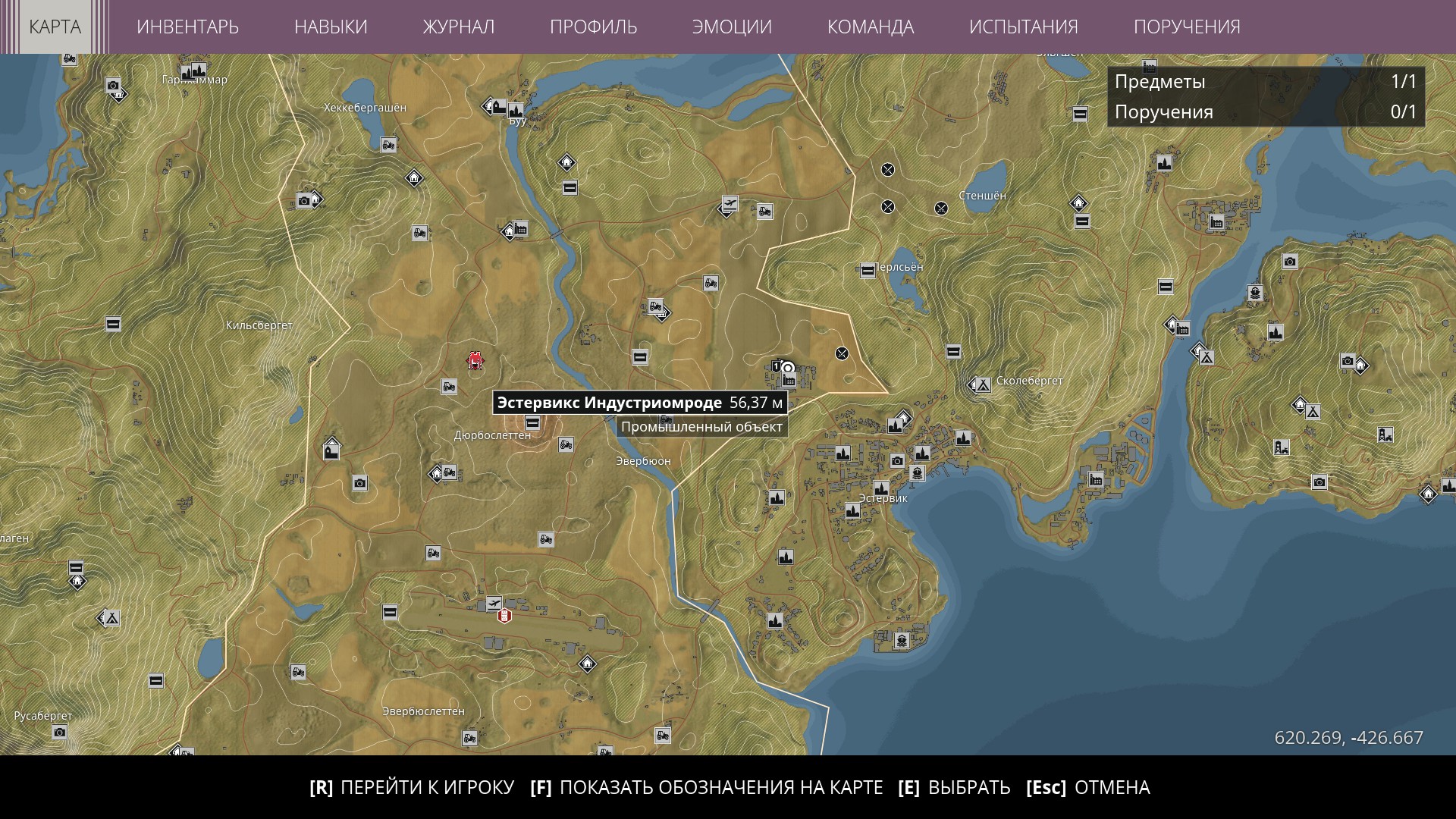Click the Эвербюон map label

(643, 461)
